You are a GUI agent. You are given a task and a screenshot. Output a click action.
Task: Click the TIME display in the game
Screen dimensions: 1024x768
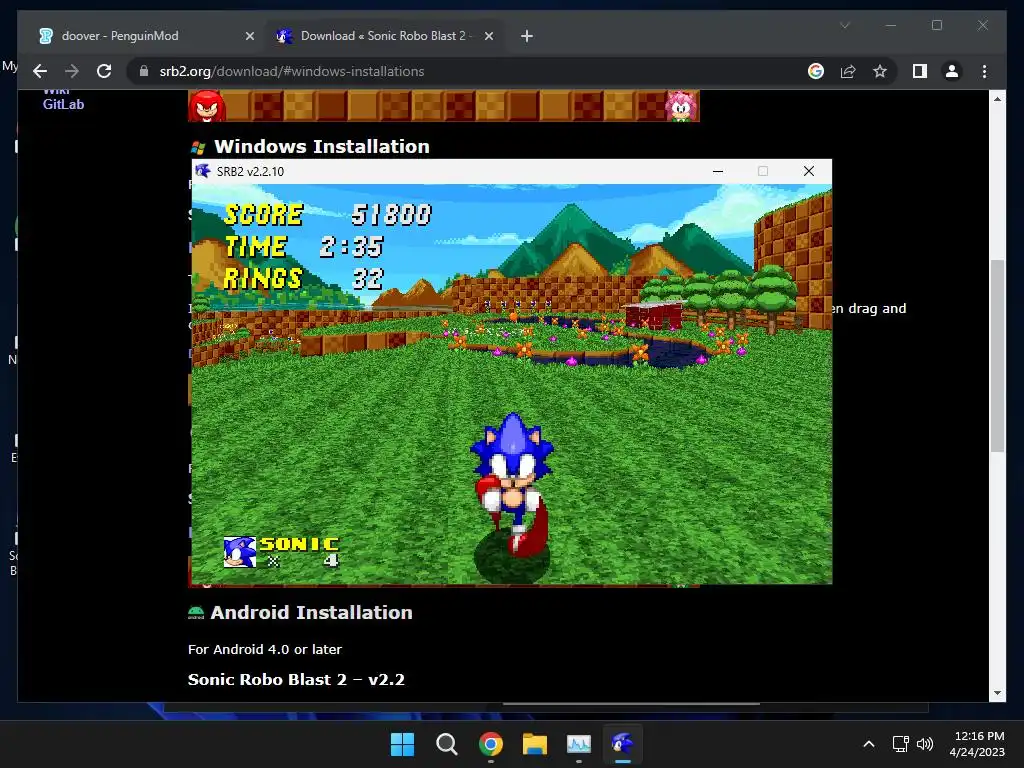(304, 247)
